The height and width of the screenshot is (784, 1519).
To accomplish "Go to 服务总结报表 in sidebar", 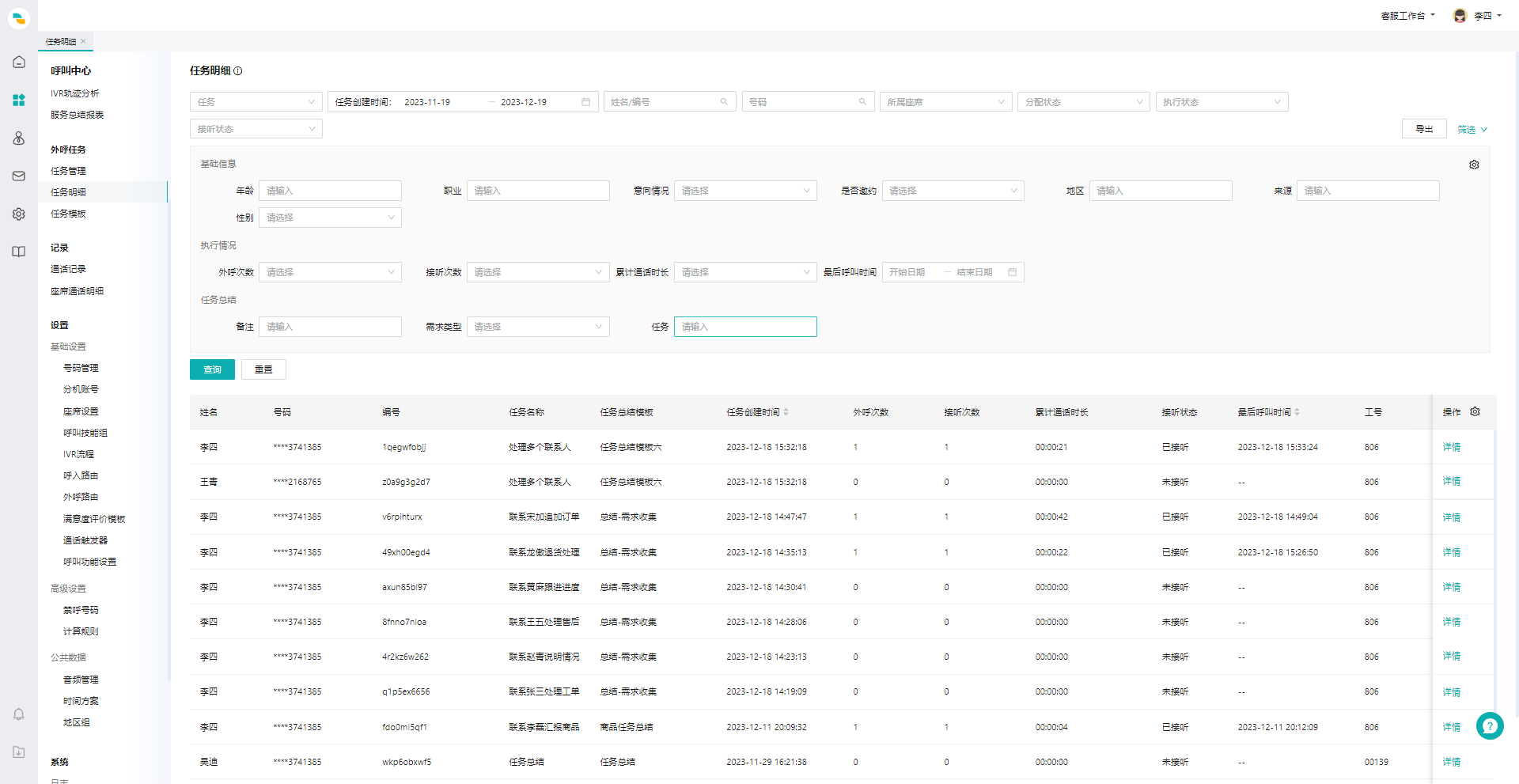I will click(78, 115).
